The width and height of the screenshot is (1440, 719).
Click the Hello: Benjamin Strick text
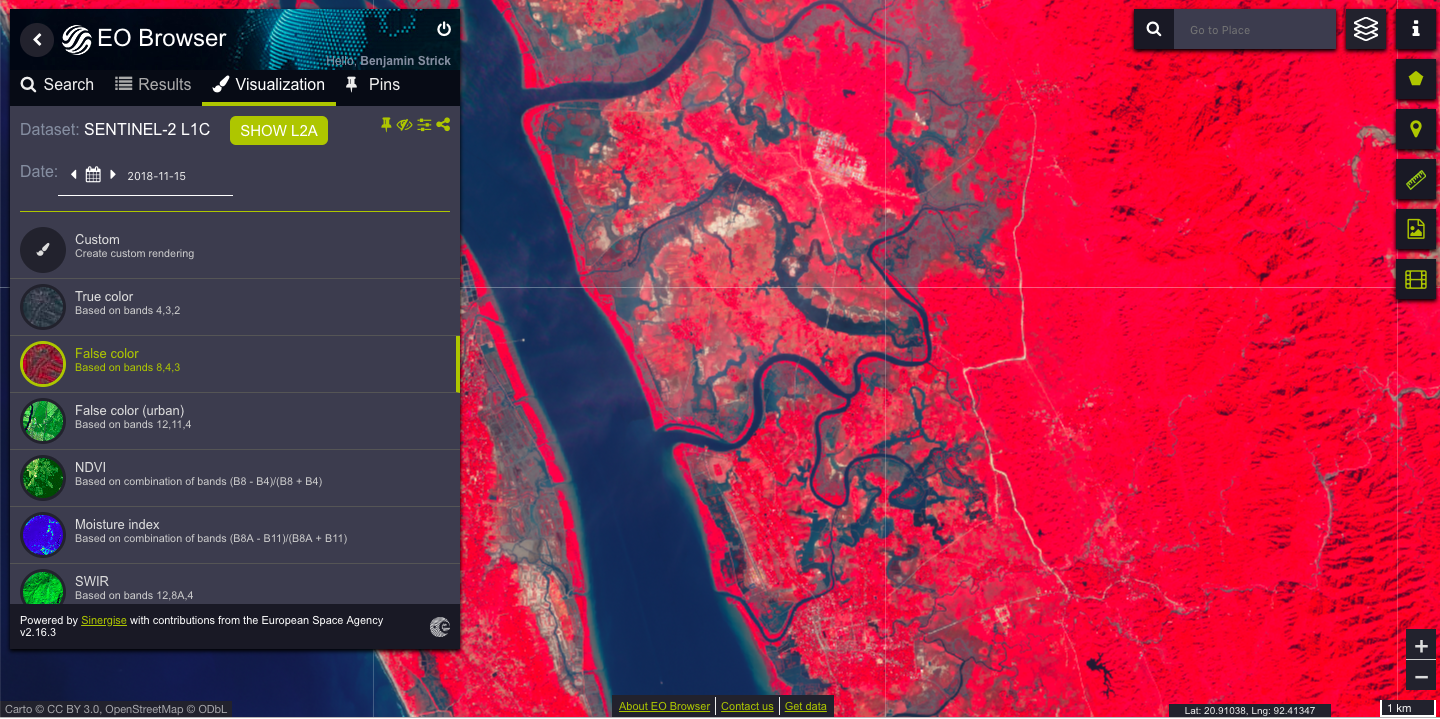(388, 61)
